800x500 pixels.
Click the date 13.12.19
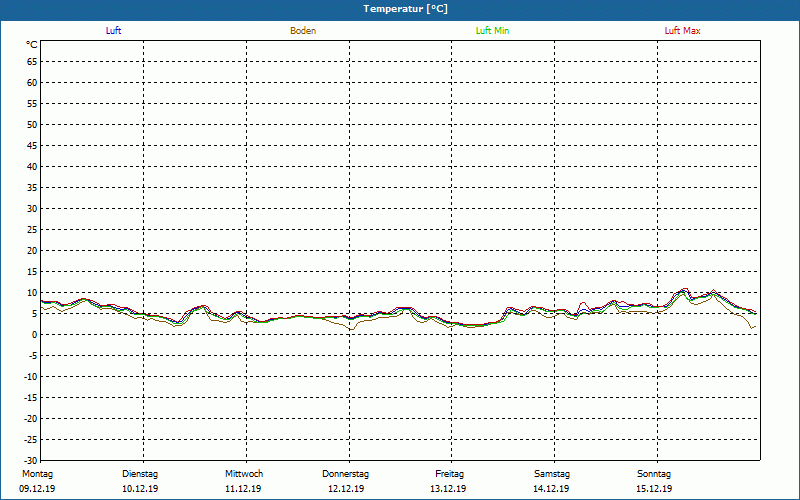[x=448, y=489]
